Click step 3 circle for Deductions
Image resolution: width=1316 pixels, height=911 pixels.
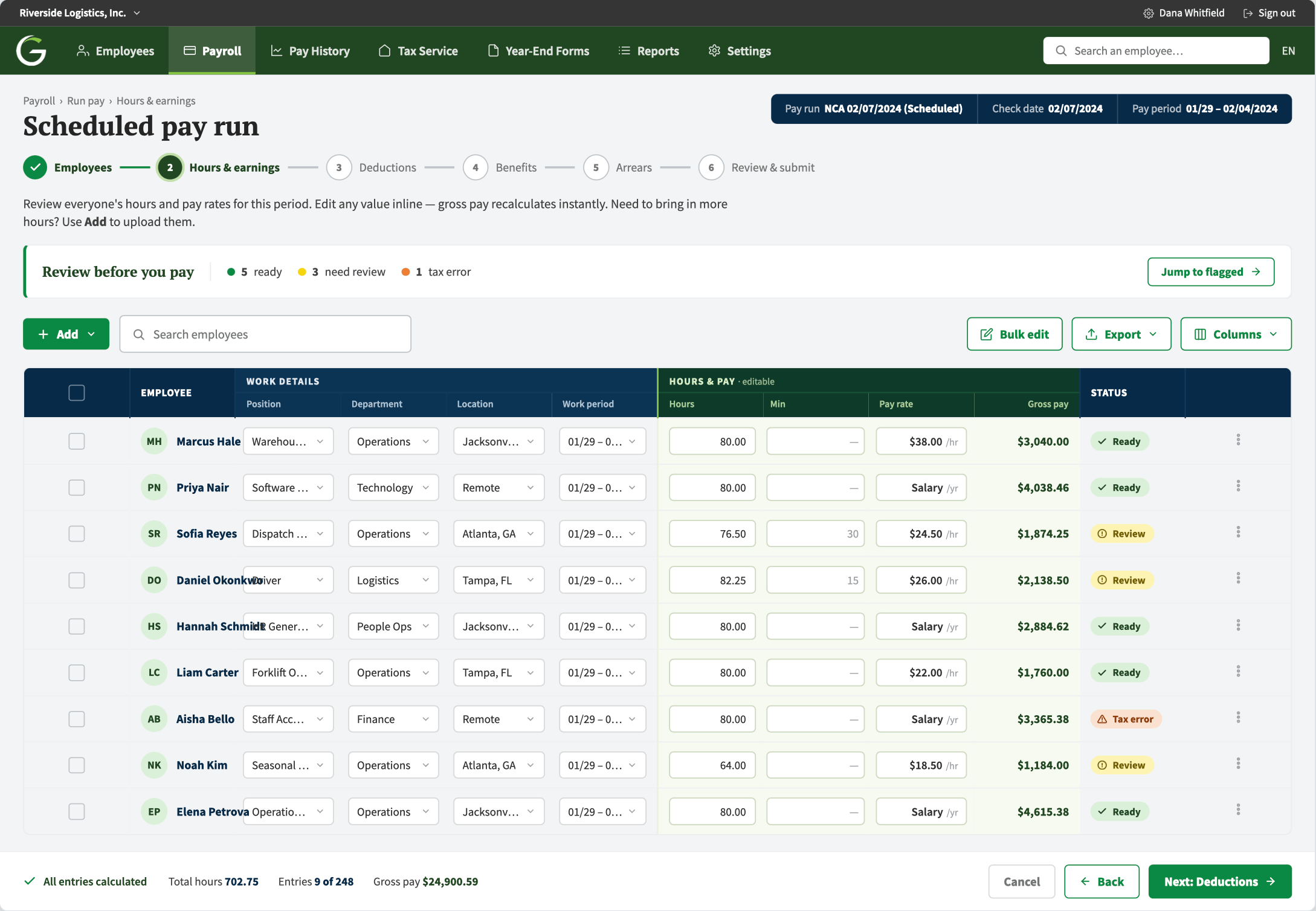coord(339,167)
